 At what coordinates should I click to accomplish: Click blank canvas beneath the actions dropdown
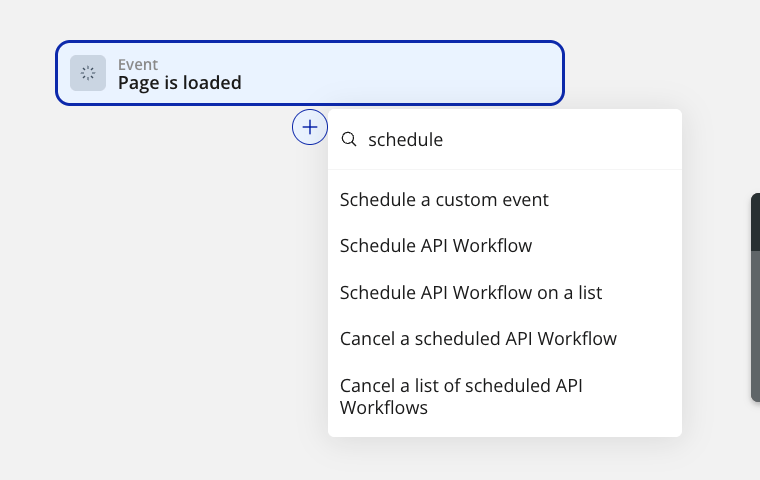(x=500, y=460)
